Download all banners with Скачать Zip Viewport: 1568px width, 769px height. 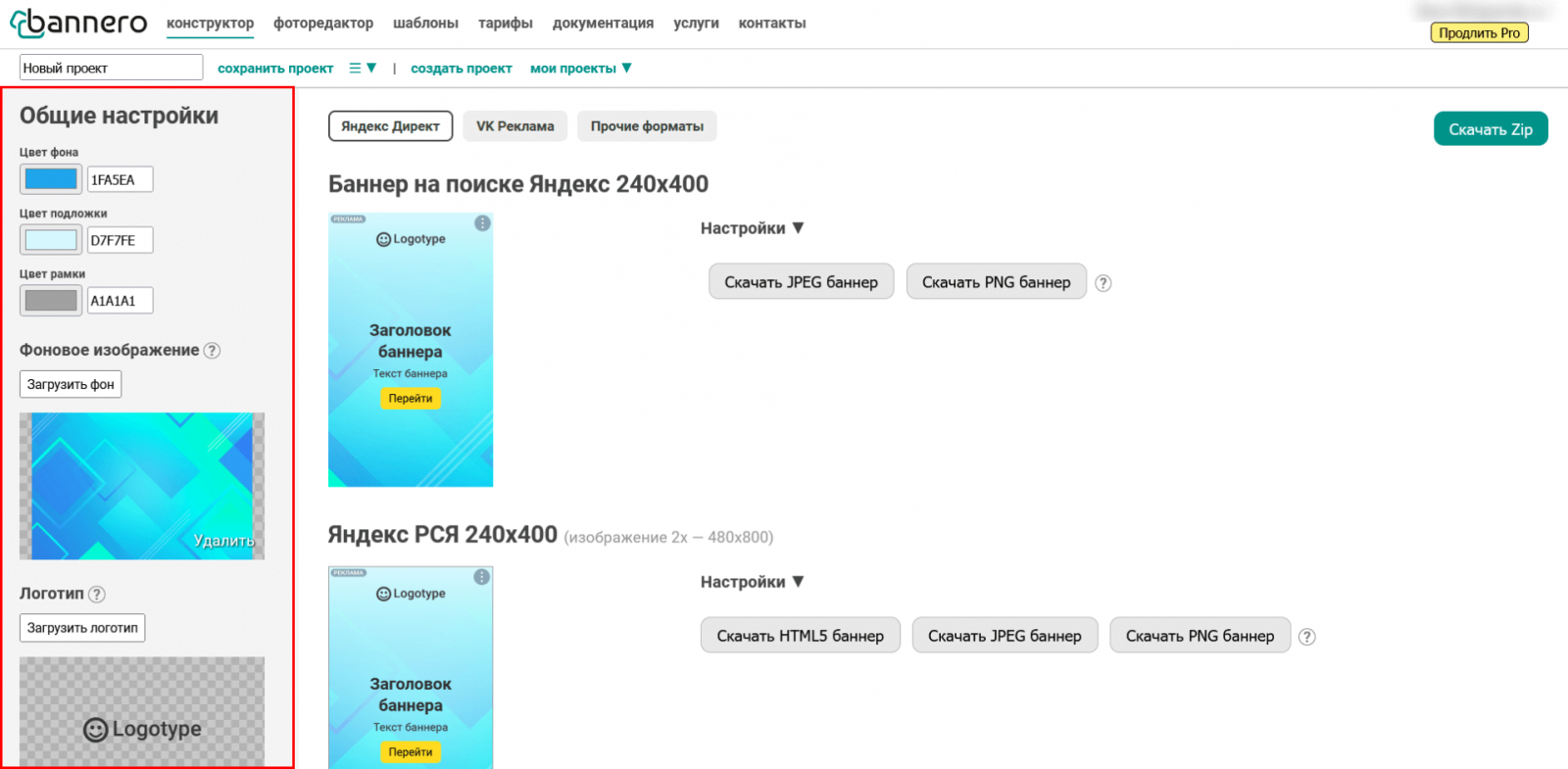point(1491,129)
